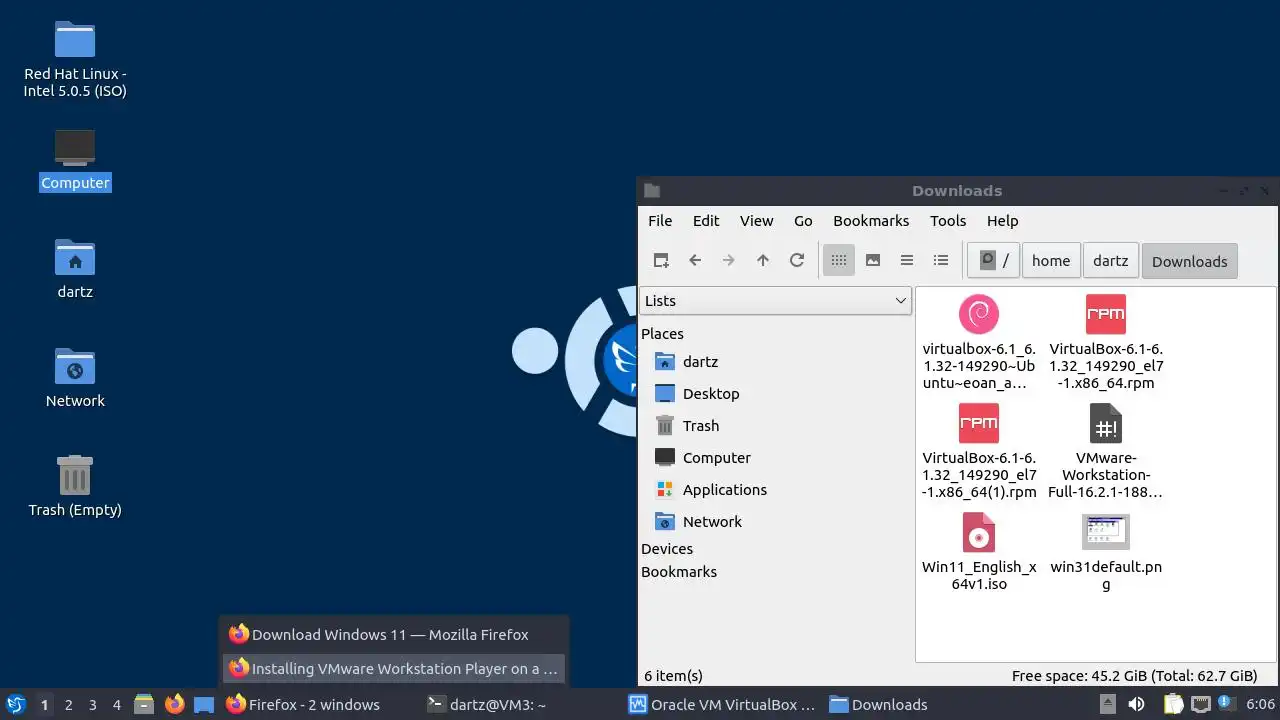Select VMware-Workstation-Full-16.2.1 script file
Screen dimensions: 1280x720
(x=1106, y=451)
